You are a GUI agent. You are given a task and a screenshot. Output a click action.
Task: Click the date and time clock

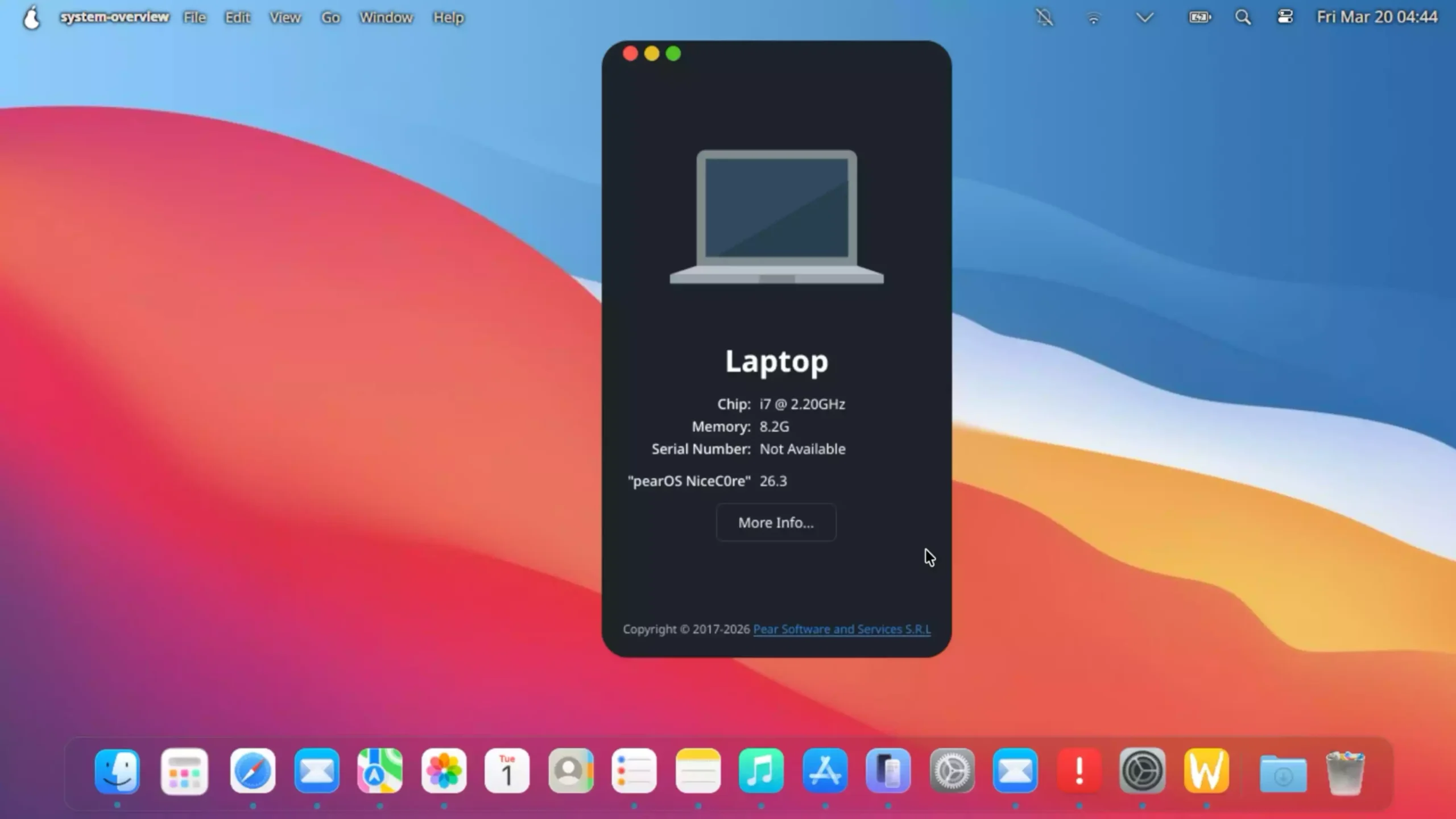(1377, 17)
